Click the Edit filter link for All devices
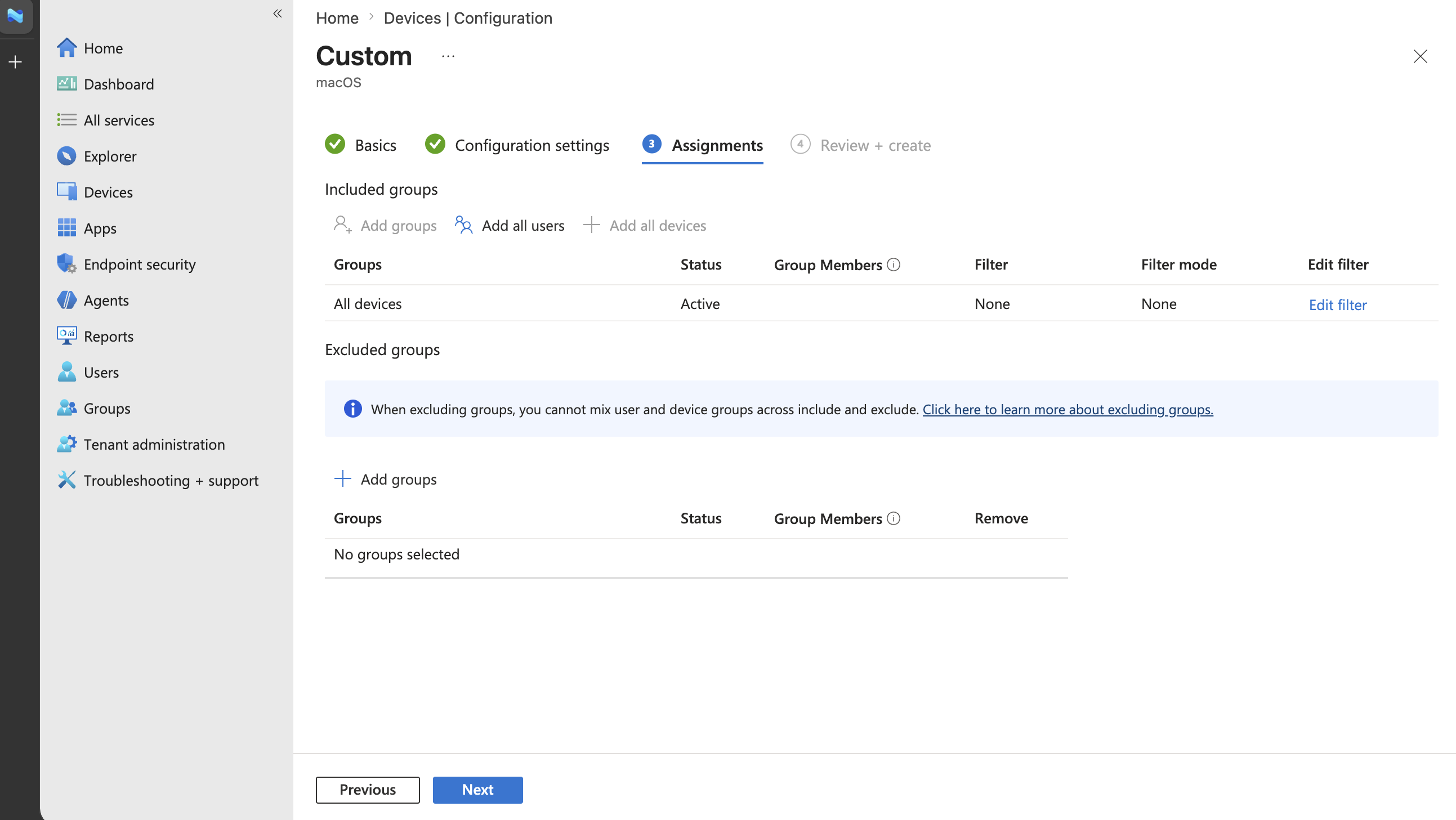1456x820 pixels. click(x=1337, y=304)
